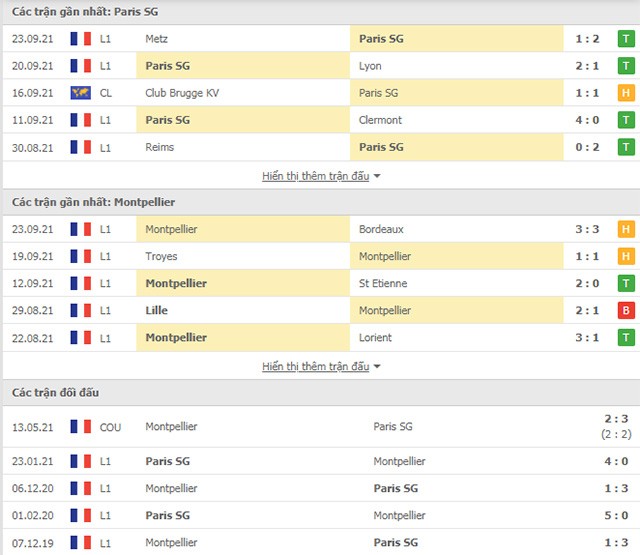This screenshot has height=555, width=640.
Task: Click the green T badge for Clermont match
Action: (x=626, y=120)
